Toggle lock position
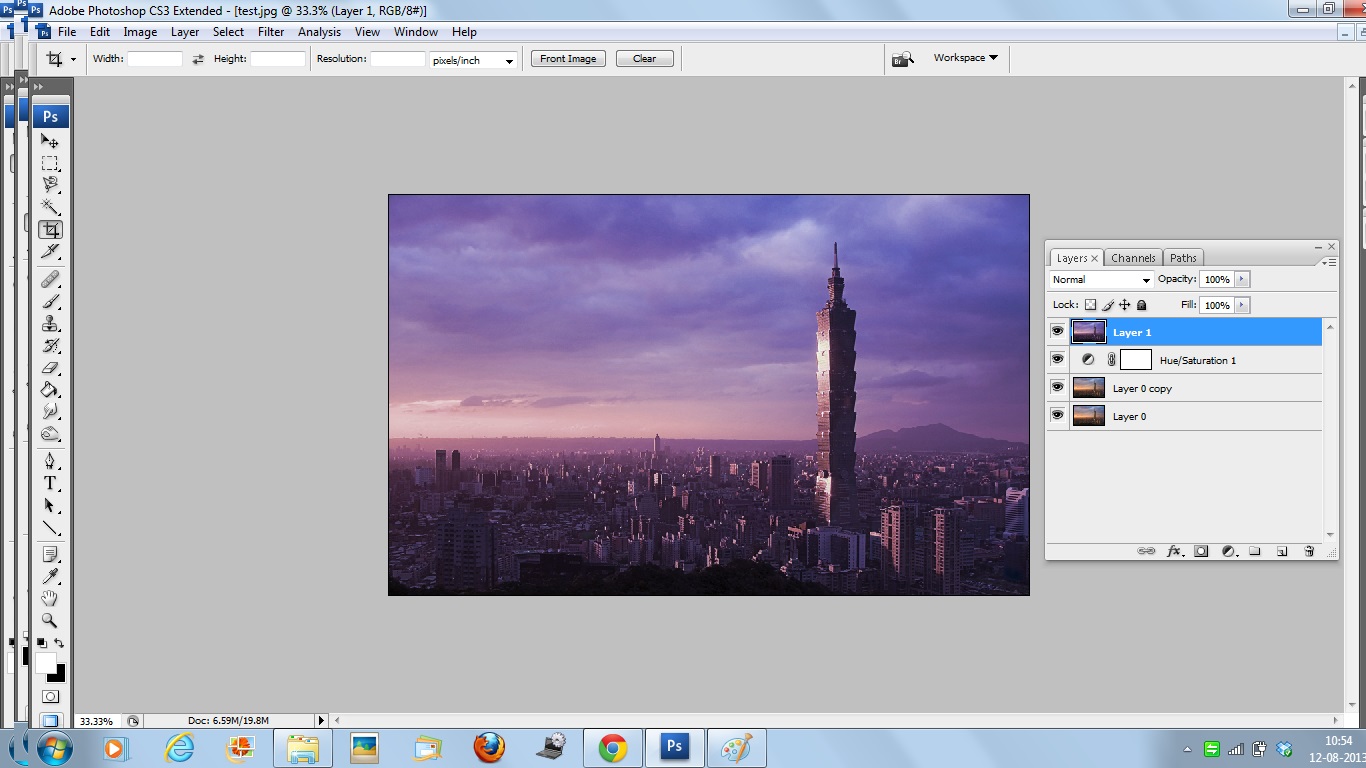Screen dimensions: 1366x768 1124,305
